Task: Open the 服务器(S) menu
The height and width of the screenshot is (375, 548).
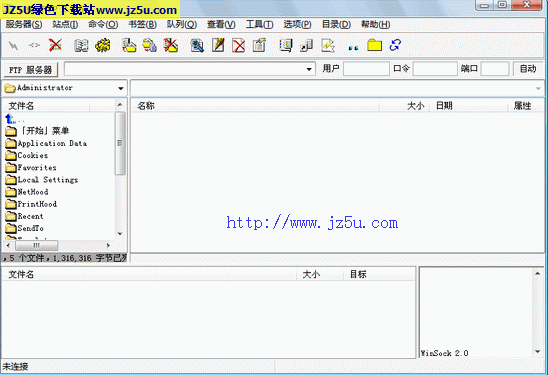Action: click(24, 24)
